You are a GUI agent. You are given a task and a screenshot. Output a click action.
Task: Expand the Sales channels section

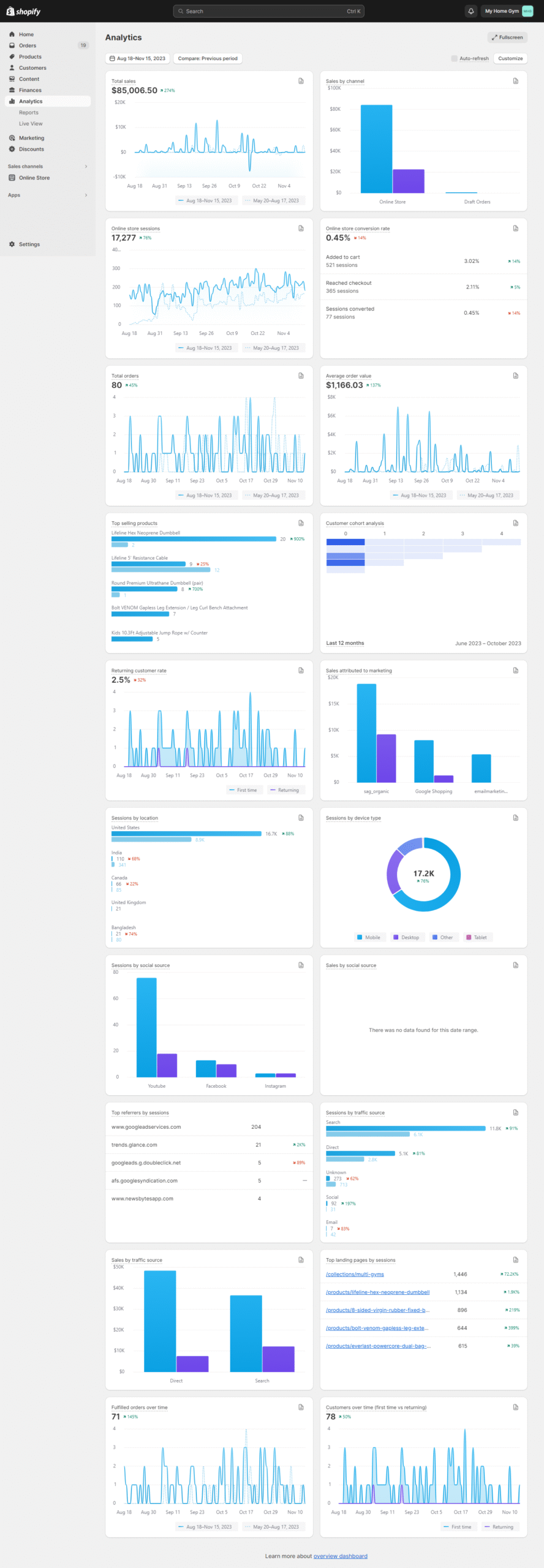[x=86, y=167]
